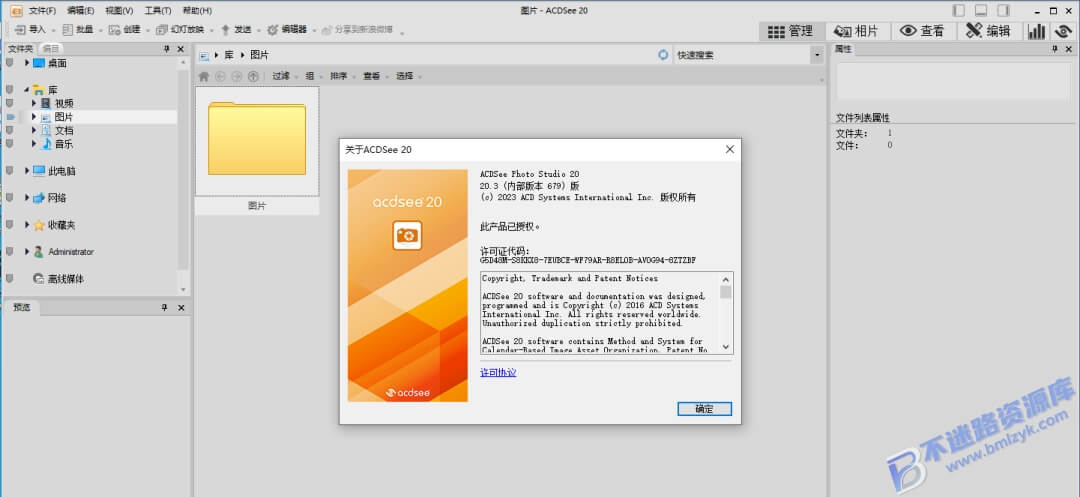Open the 许可协议 link
This screenshot has width=1080, height=497.
(498, 372)
